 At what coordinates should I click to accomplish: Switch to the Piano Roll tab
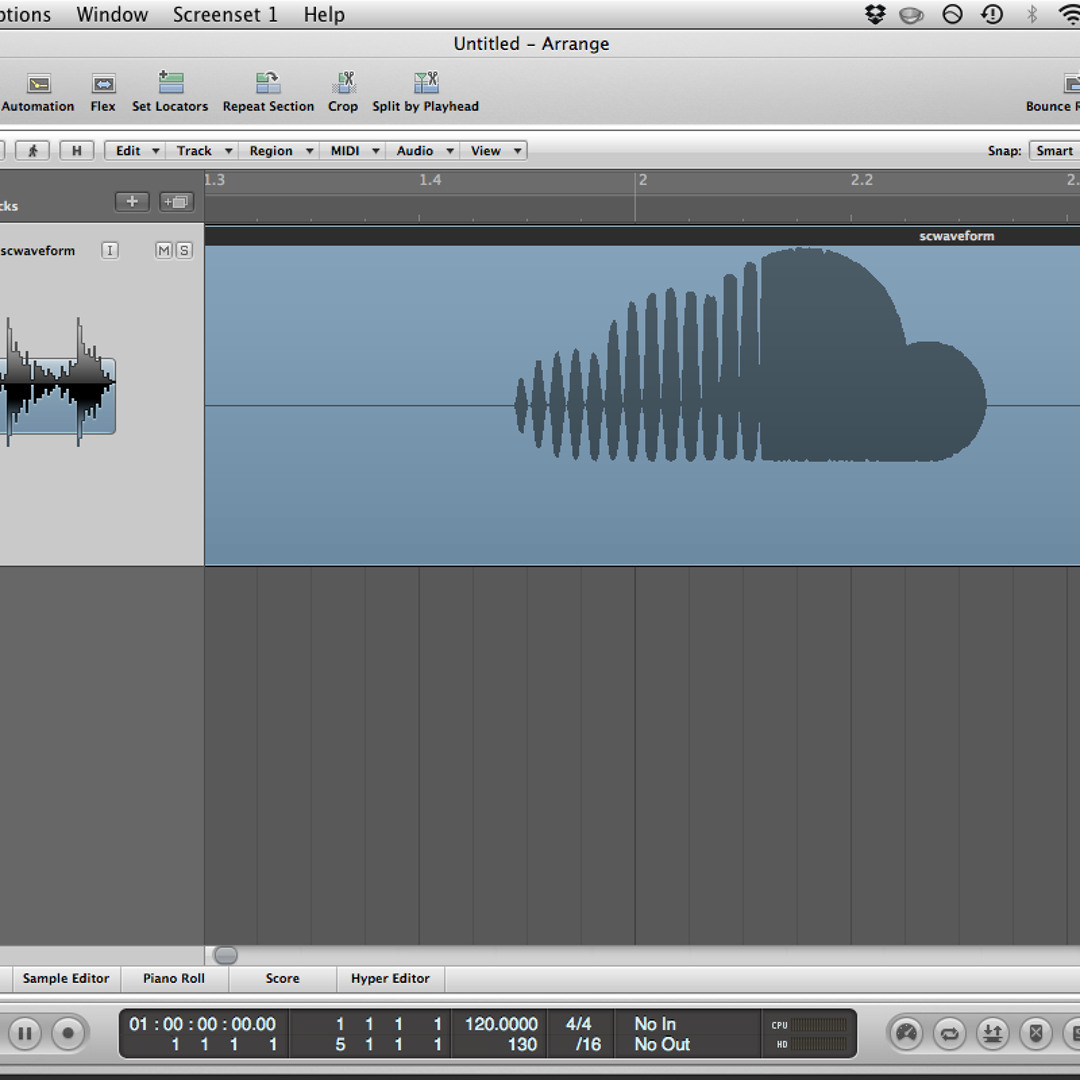173,978
